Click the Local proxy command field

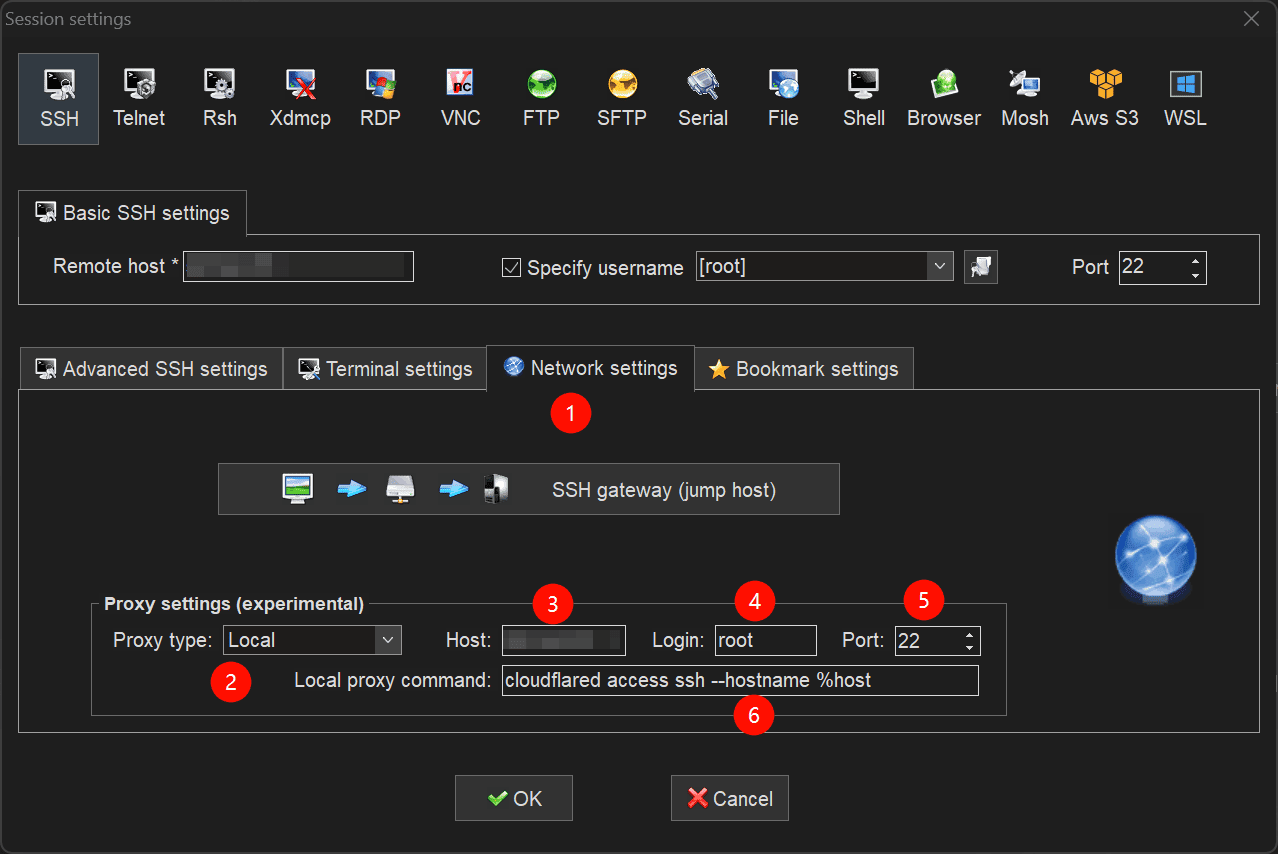(740, 681)
